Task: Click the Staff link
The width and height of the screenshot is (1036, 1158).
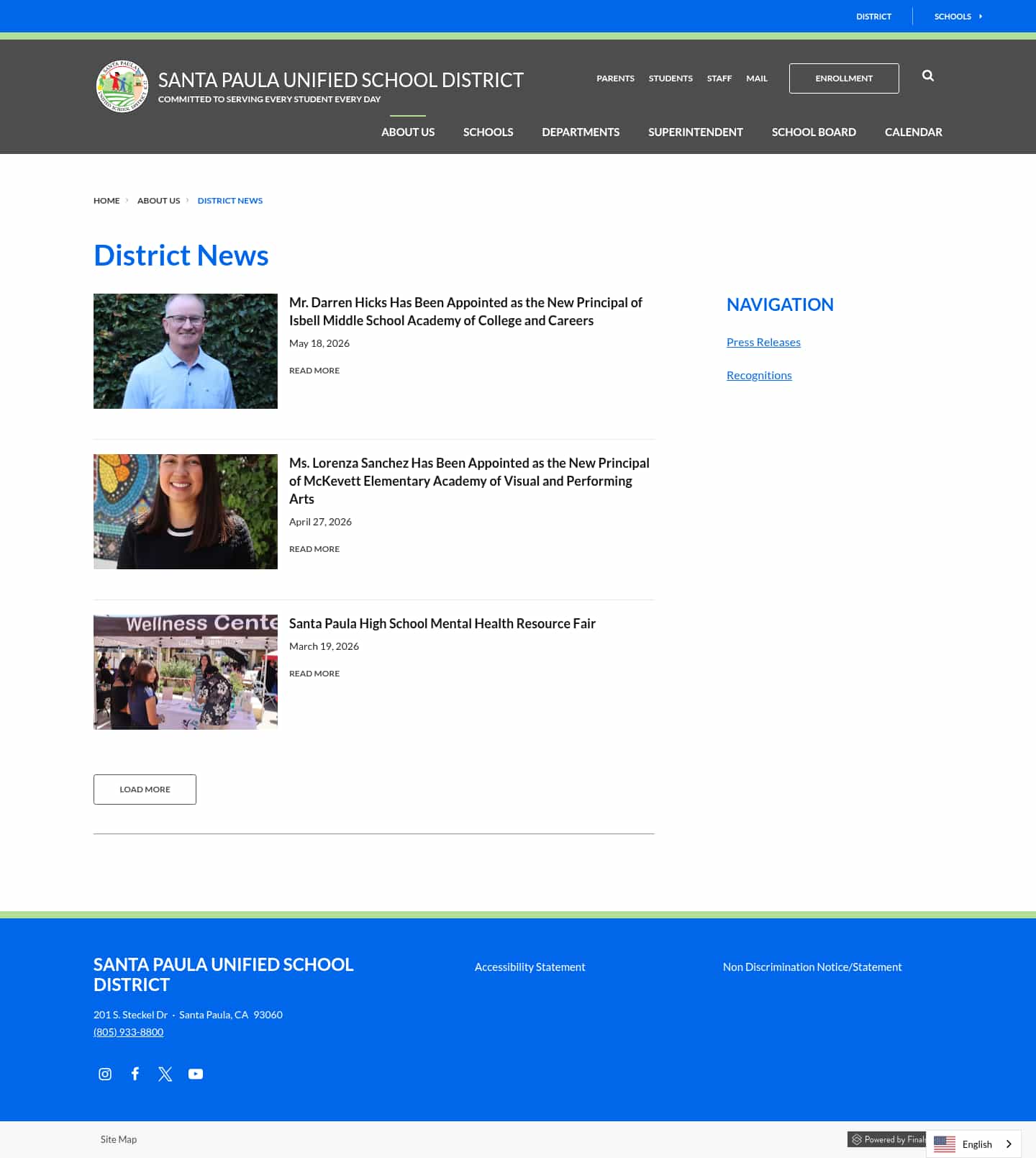Action: (x=719, y=78)
